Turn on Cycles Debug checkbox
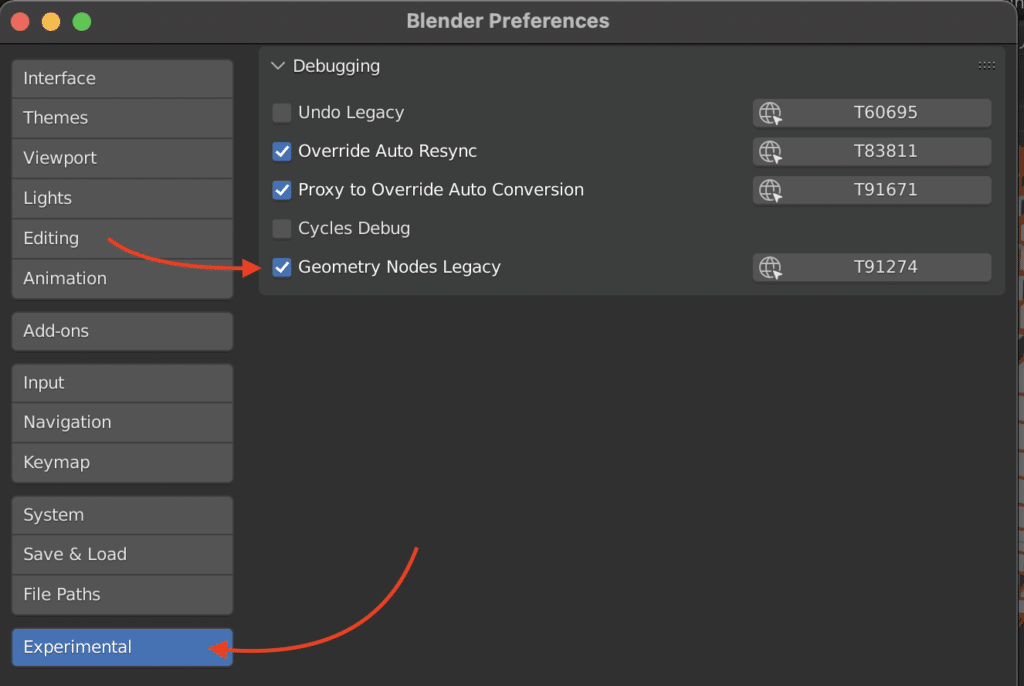The image size is (1024, 686). pos(281,229)
